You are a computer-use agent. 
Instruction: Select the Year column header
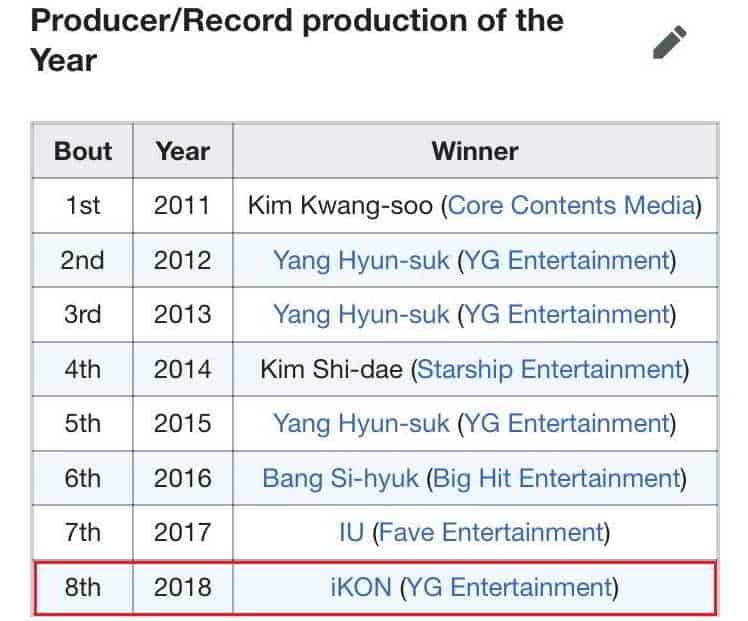point(182,151)
